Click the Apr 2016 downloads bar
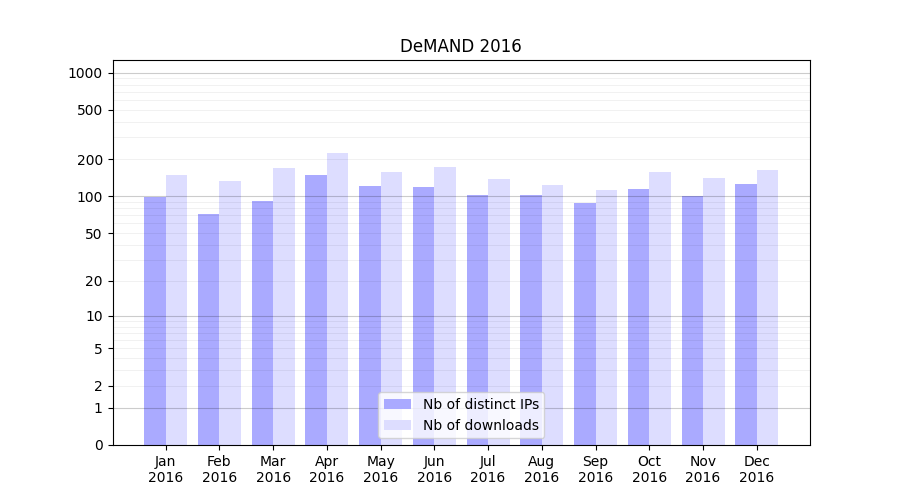900x500 pixels. [x=337, y=300]
